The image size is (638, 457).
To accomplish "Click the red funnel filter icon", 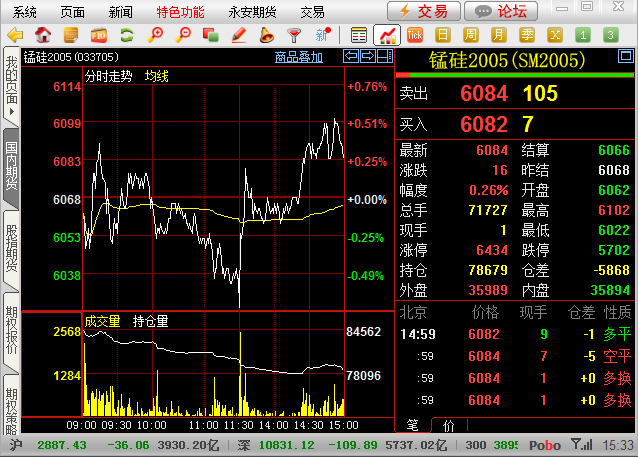I will (294, 35).
